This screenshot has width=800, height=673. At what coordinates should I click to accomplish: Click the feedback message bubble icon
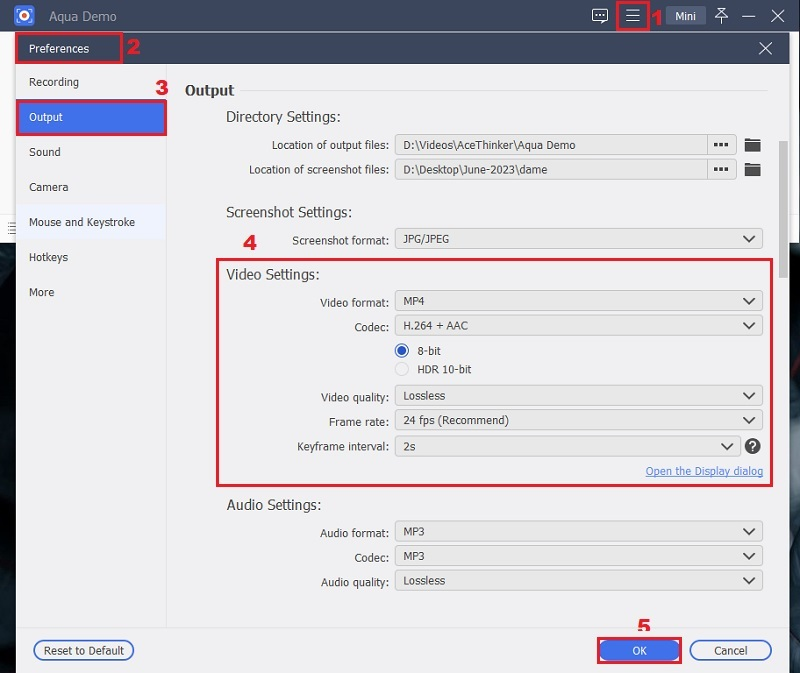coord(601,15)
